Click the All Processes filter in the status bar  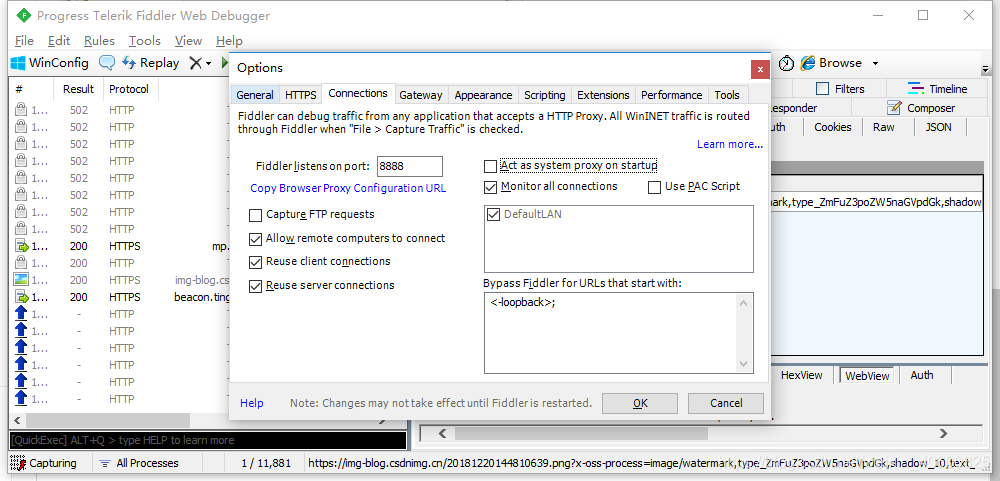[x=139, y=463]
